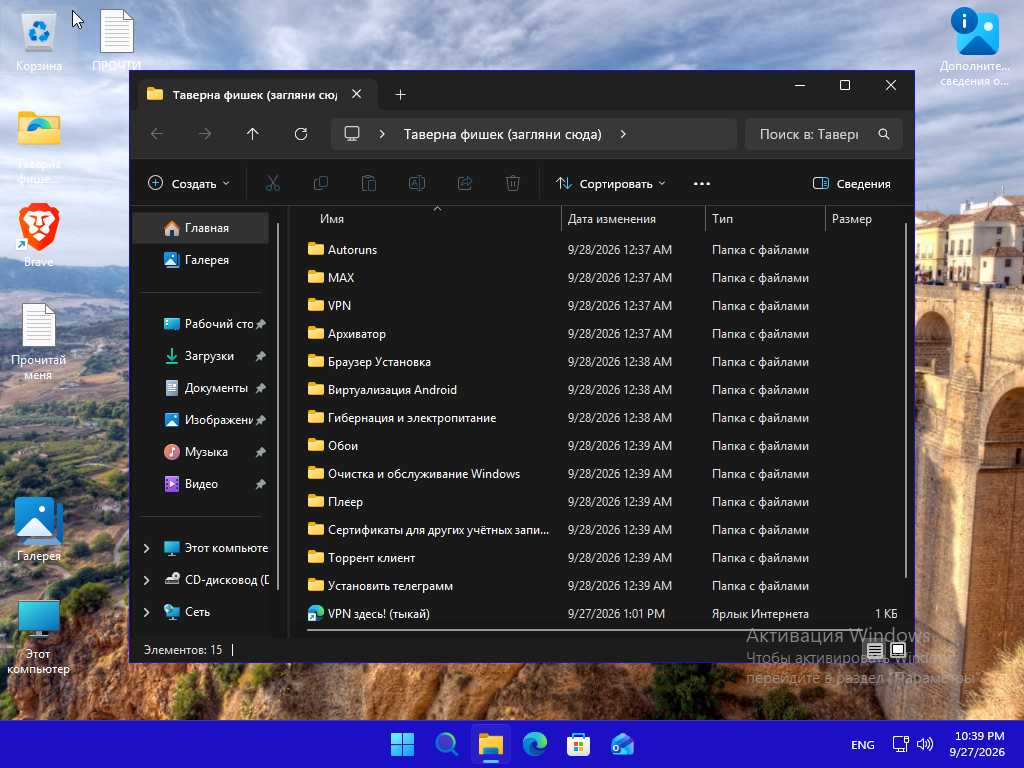Select the Галерея desktop icon
This screenshot has width=1024, height=768.
39,529
